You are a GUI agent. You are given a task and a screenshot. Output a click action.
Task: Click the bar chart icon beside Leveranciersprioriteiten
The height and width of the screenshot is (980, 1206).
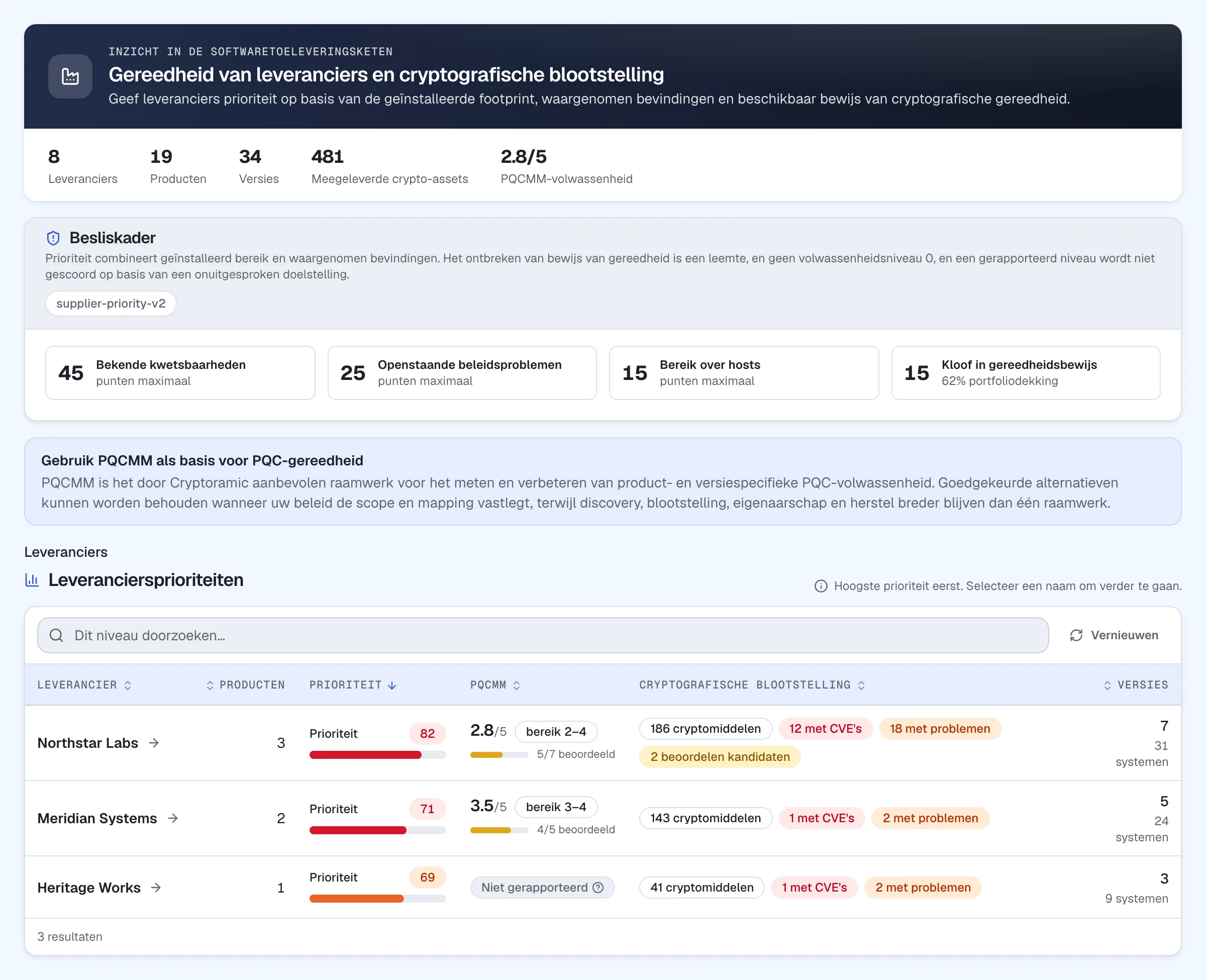click(x=32, y=580)
